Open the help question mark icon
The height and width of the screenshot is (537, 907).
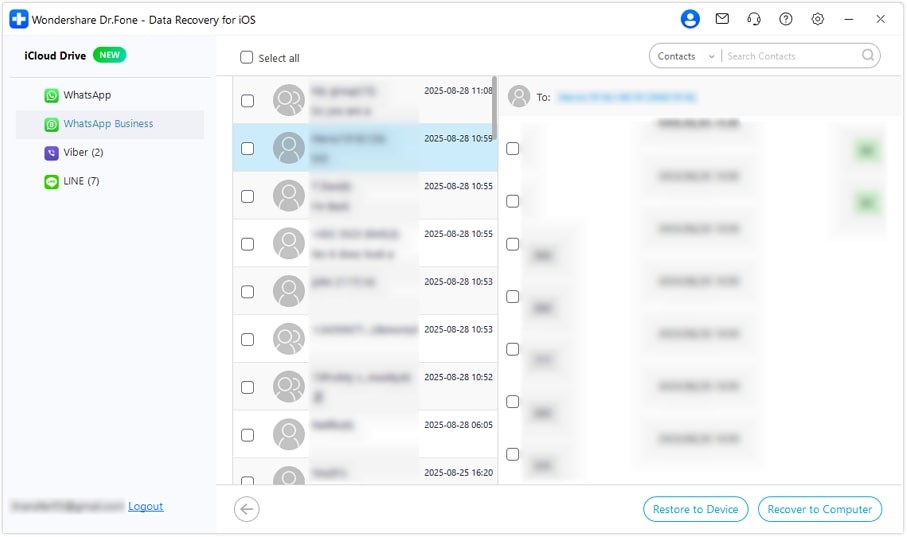[786, 19]
